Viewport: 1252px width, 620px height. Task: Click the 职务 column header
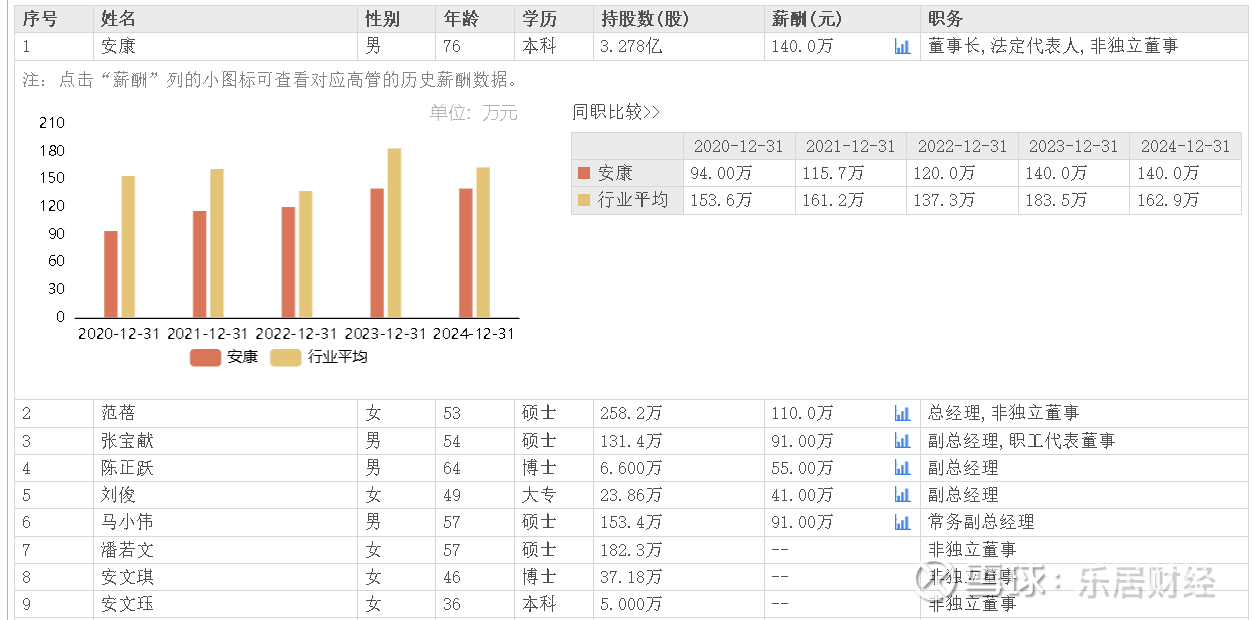pos(946,19)
